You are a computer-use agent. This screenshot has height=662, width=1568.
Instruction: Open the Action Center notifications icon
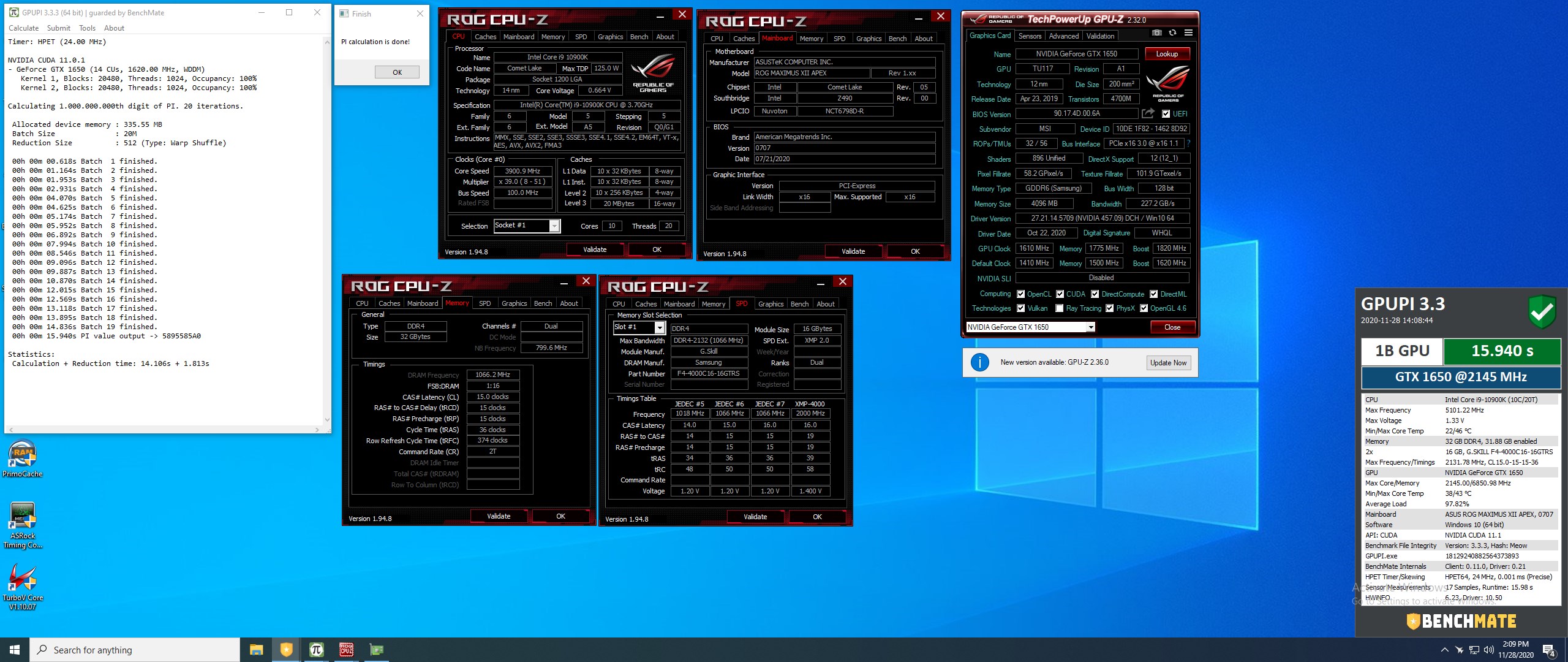1549,650
